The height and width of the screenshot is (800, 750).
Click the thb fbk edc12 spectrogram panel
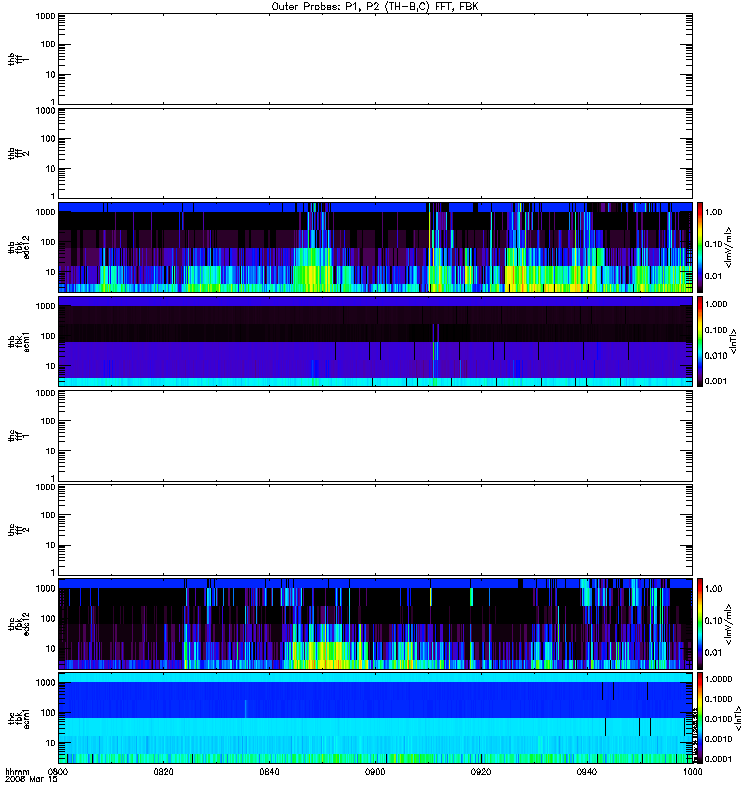[x=375, y=247]
